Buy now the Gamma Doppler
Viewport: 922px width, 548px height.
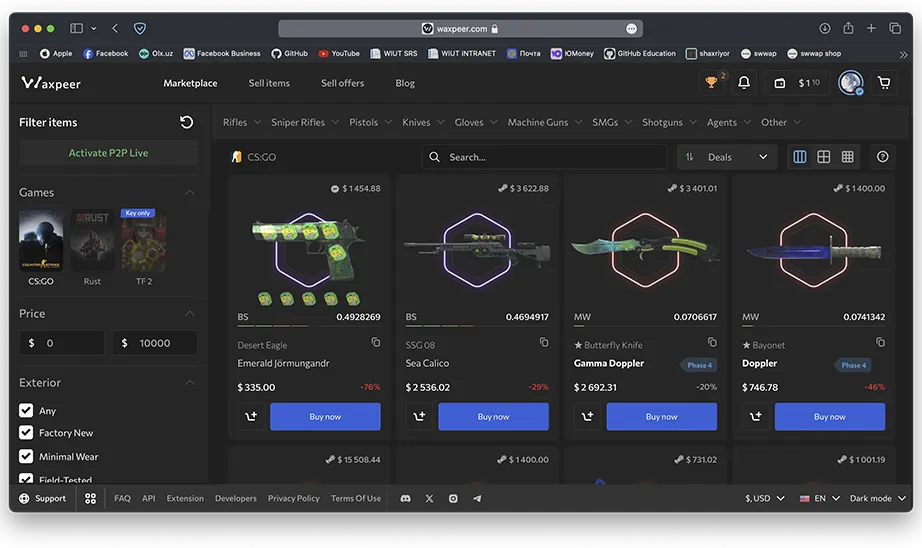click(662, 416)
